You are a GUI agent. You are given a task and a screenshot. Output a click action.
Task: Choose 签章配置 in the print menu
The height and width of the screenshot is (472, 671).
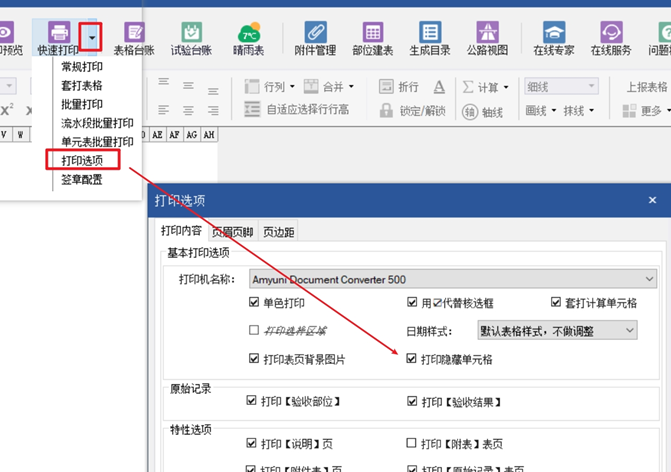point(82,180)
